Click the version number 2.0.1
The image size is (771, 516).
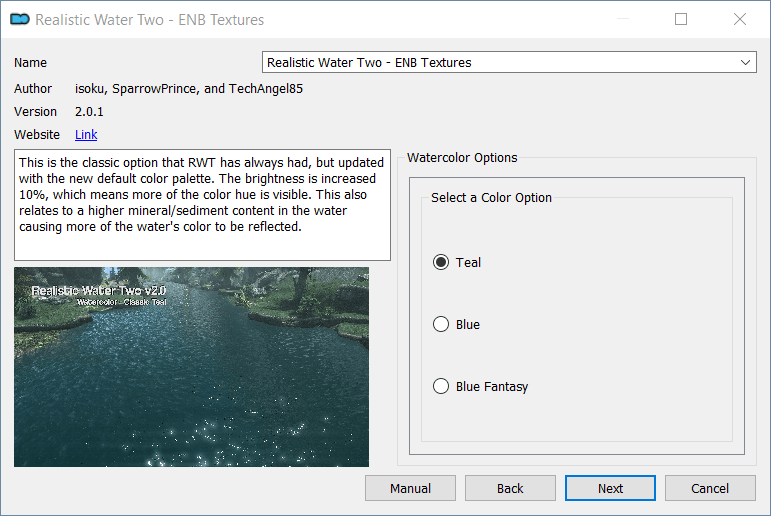pos(89,111)
